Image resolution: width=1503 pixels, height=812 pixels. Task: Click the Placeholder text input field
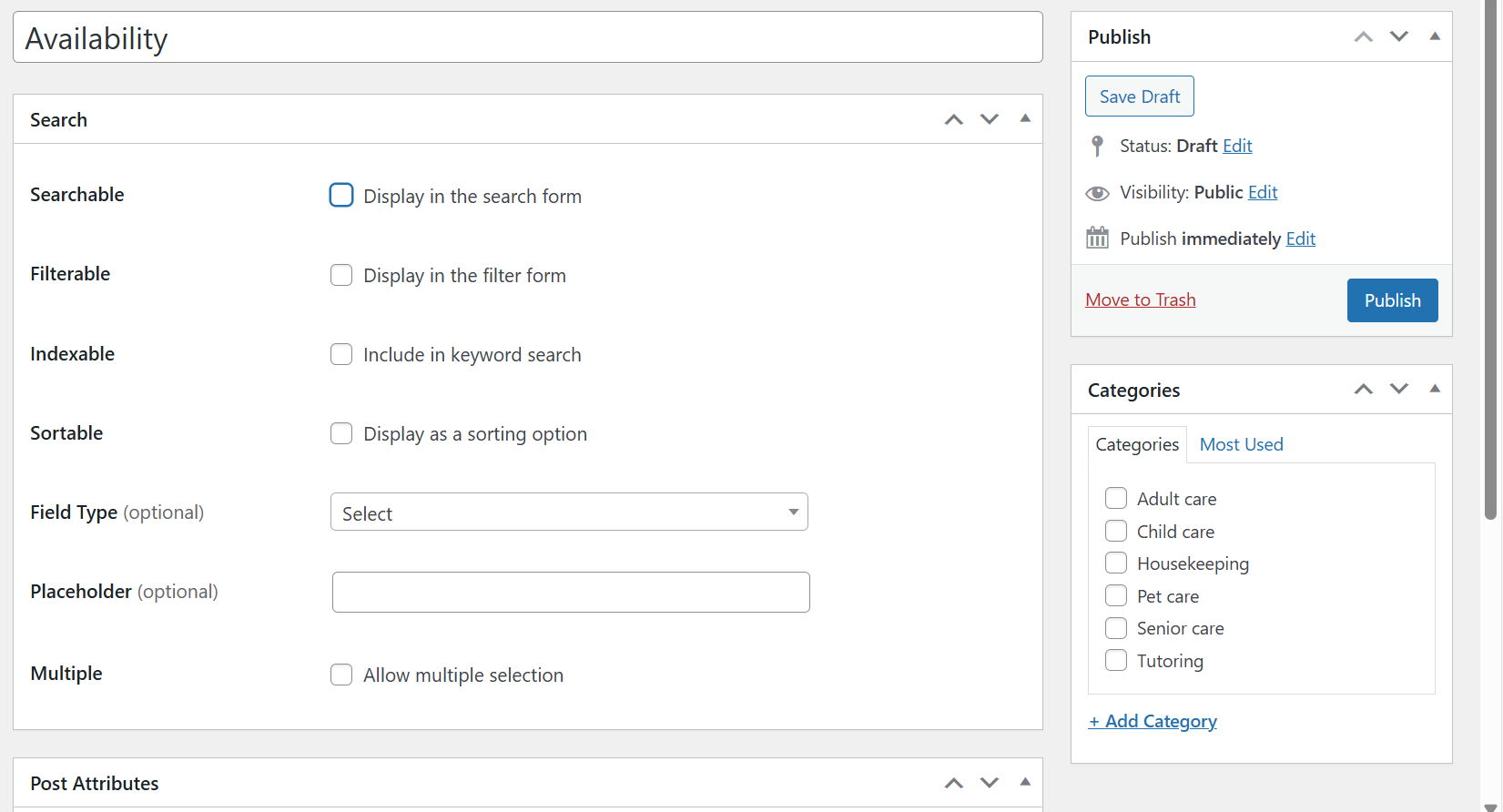click(571, 592)
